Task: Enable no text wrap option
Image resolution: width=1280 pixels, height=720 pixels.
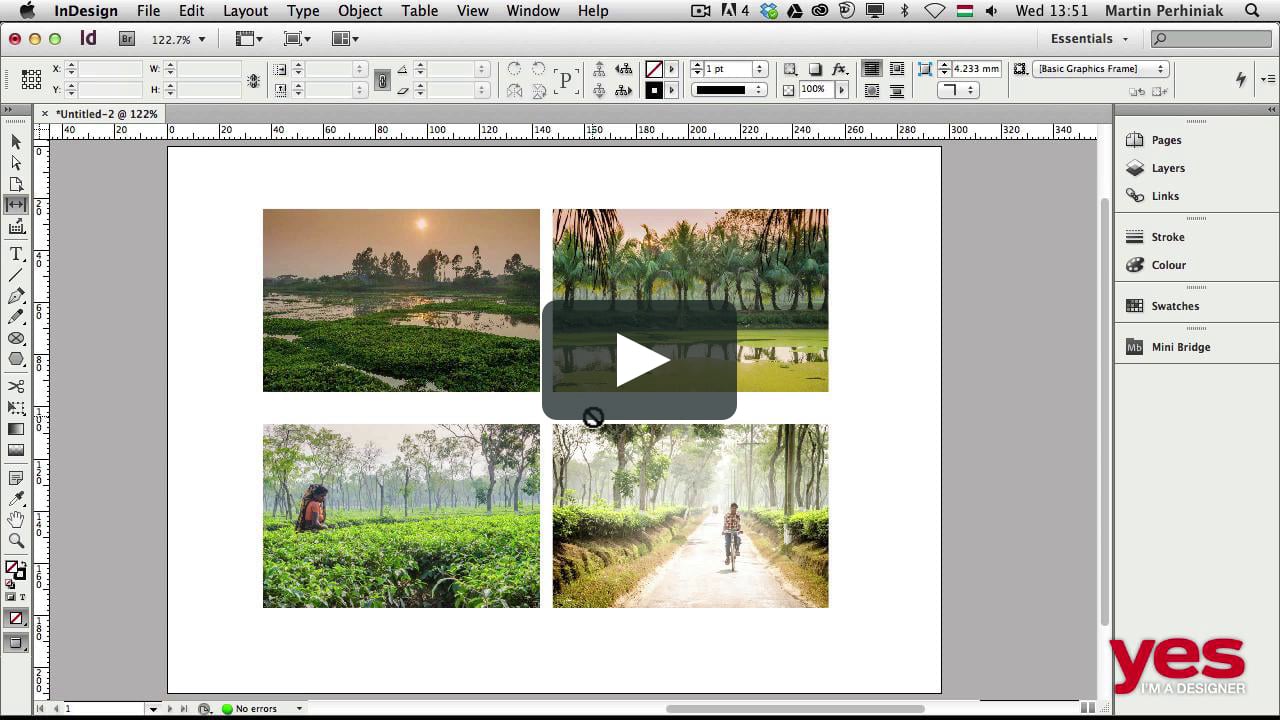Action: tap(872, 69)
